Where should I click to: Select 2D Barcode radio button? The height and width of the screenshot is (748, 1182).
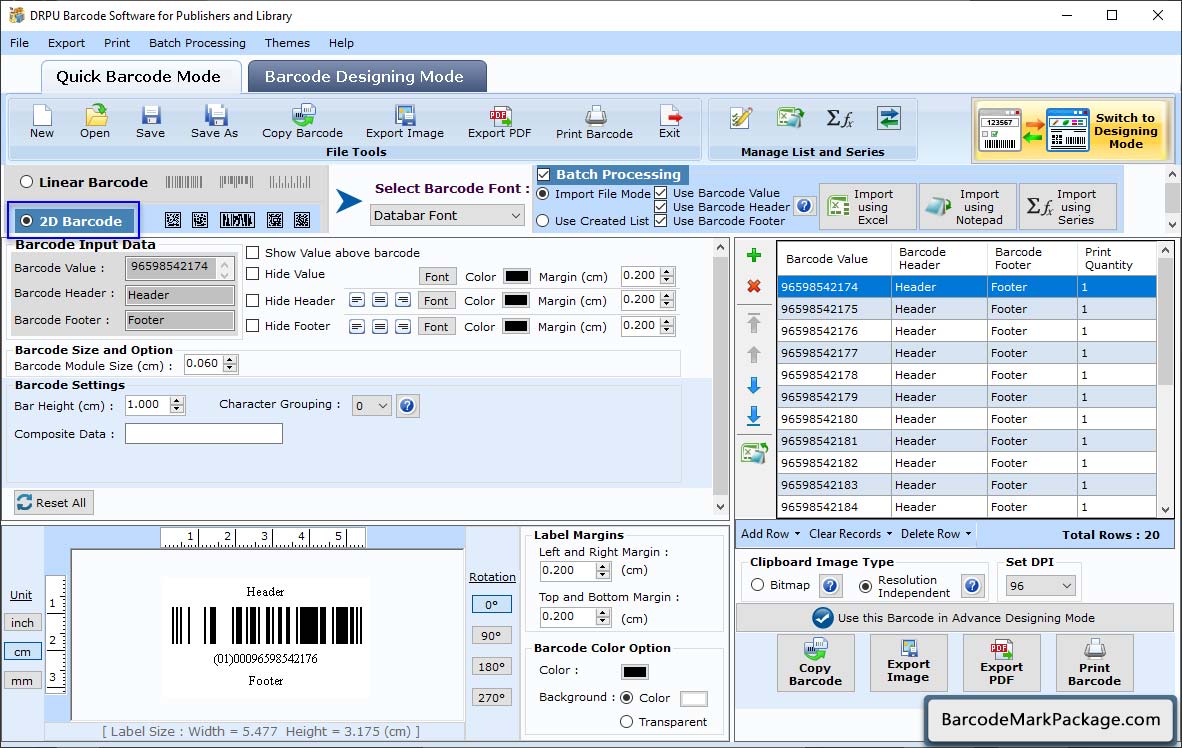click(x=26, y=221)
